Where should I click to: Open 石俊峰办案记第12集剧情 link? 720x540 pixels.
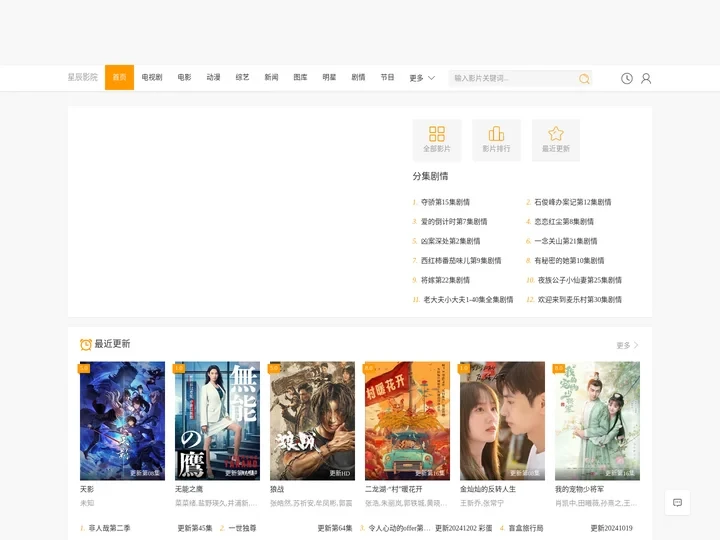(573, 202)
